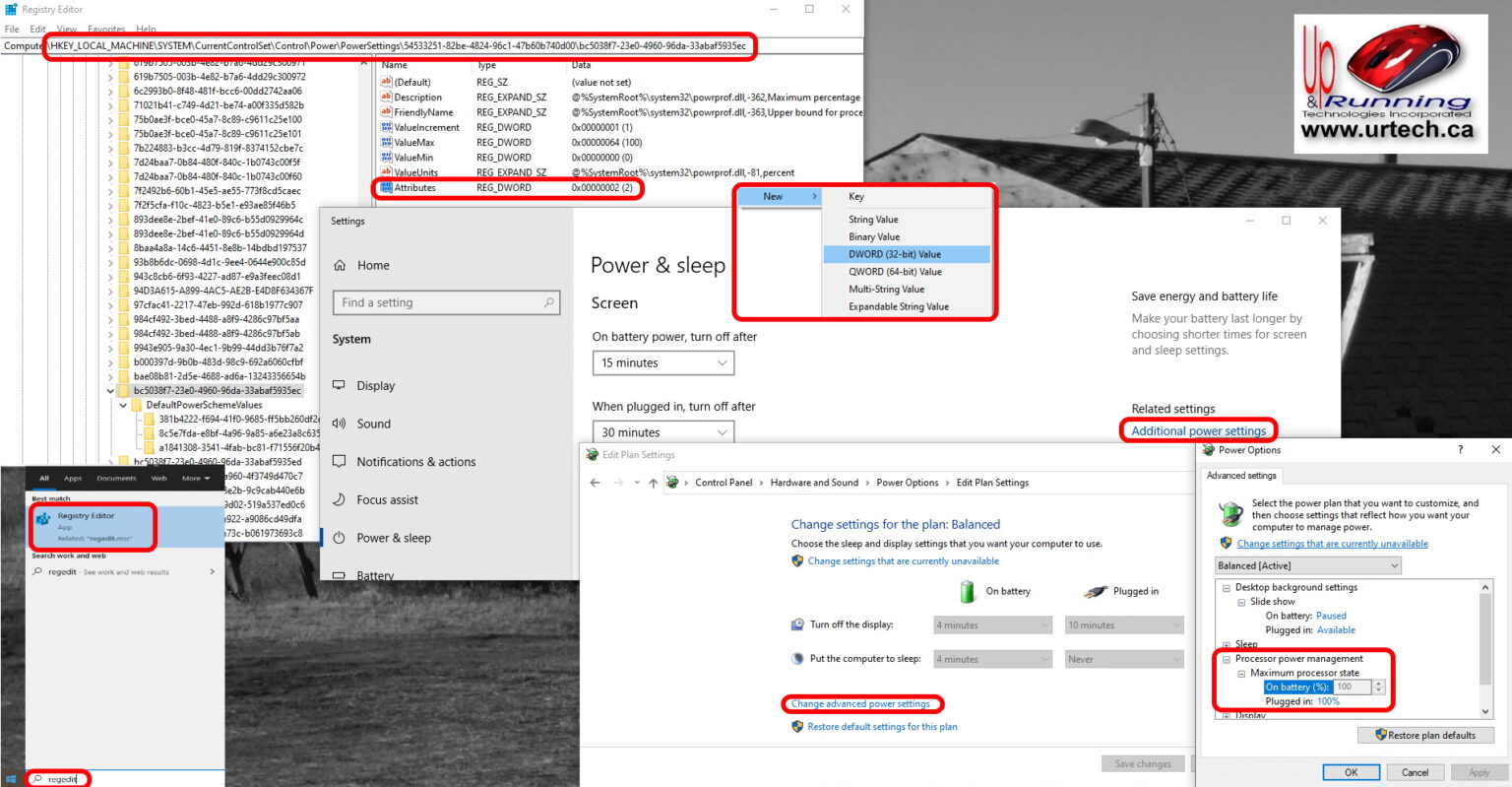Click the 'On battery (%)' value field showing 100
Screen dimensions: 1512x787
(1352, 687)
